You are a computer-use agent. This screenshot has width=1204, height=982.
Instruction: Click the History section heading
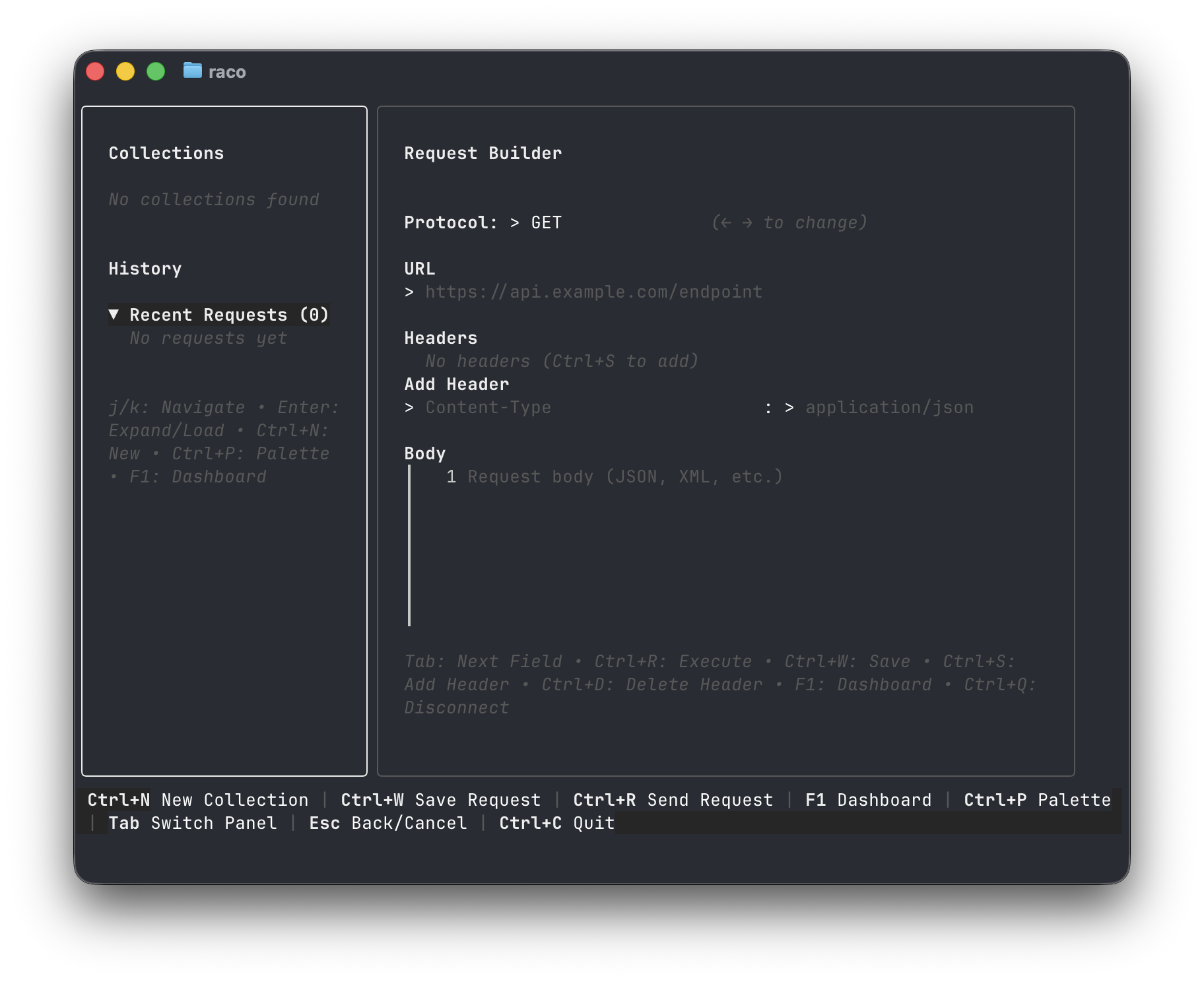(x=145, y=269)
